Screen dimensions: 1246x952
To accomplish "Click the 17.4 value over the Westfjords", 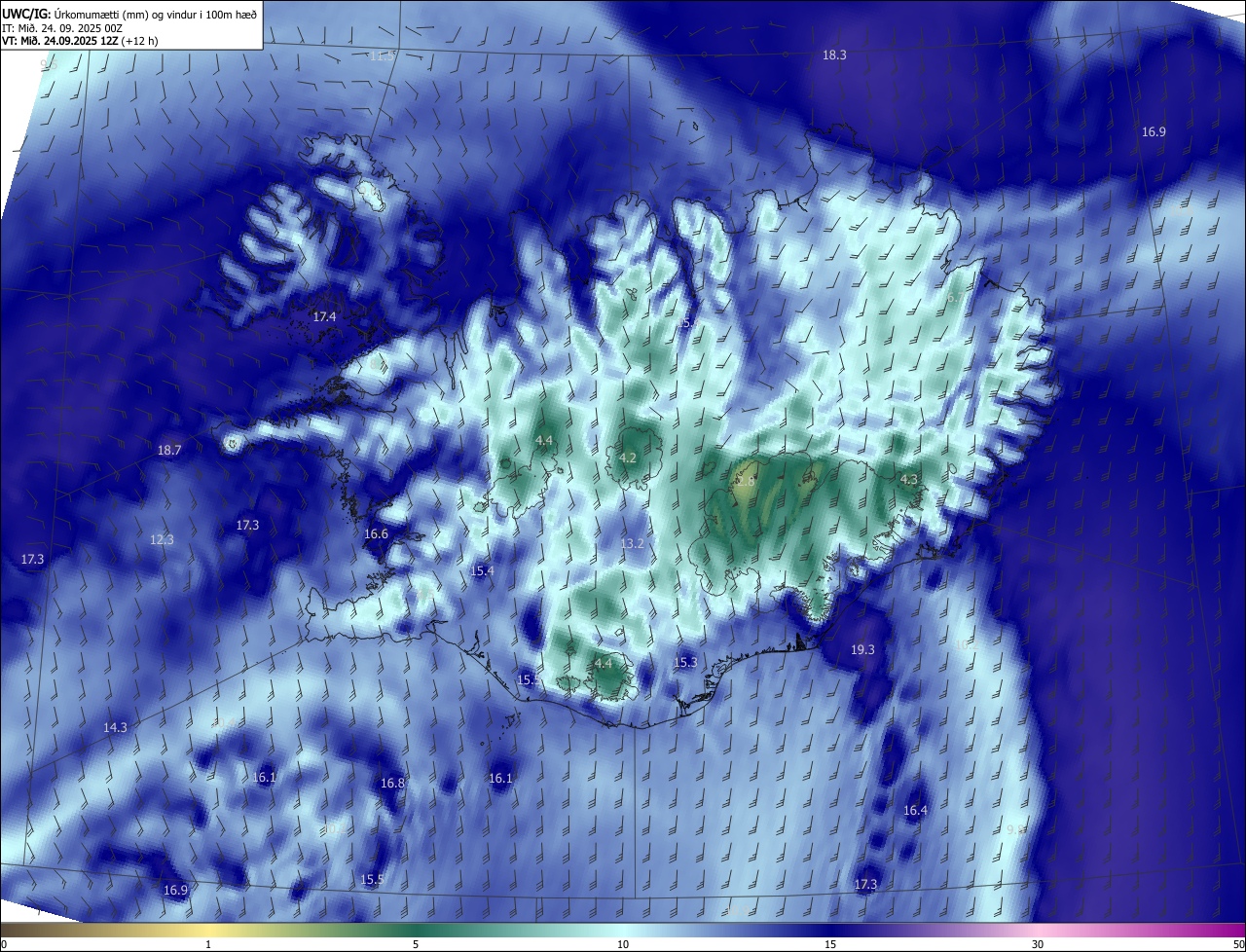I will pos(324,317).
